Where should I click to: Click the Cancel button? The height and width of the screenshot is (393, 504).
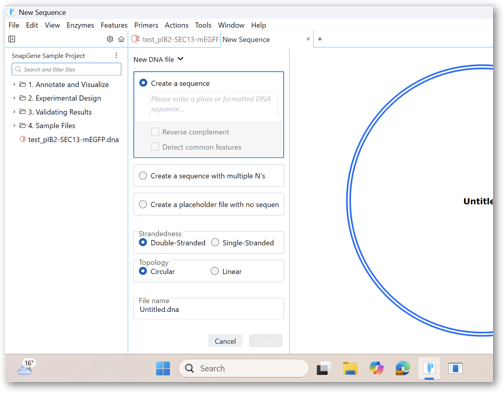click(225, 341)
